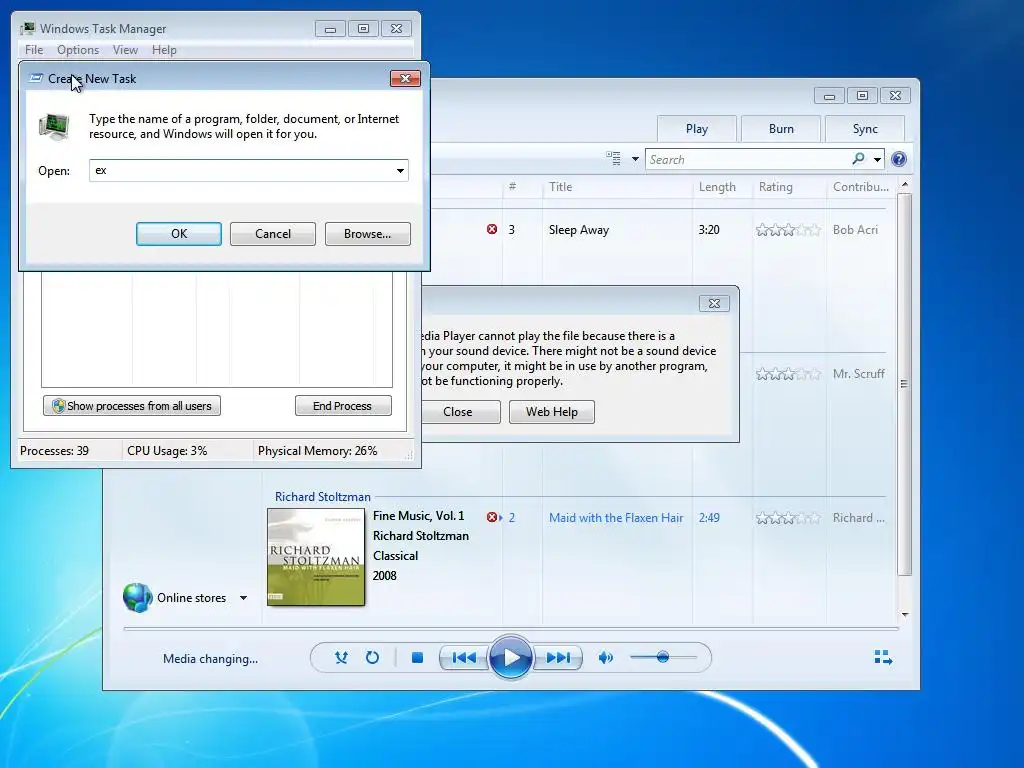Toggle shuffle in Media Player controls
This screenshot has height=768, width=1024.
(341, 658)
